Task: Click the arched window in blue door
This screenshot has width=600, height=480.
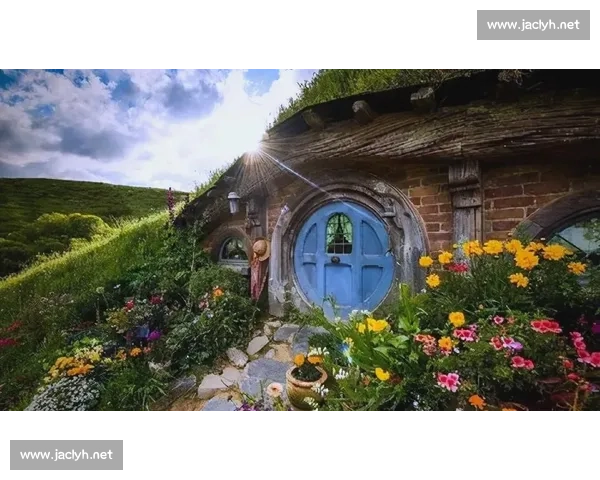Action: [x=339, y=233]
